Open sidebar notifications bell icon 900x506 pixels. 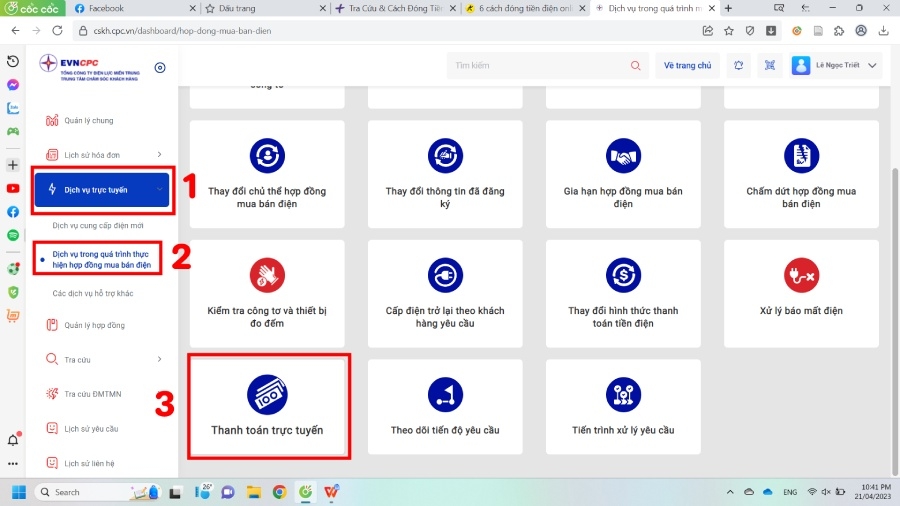[x=13, y=439]
